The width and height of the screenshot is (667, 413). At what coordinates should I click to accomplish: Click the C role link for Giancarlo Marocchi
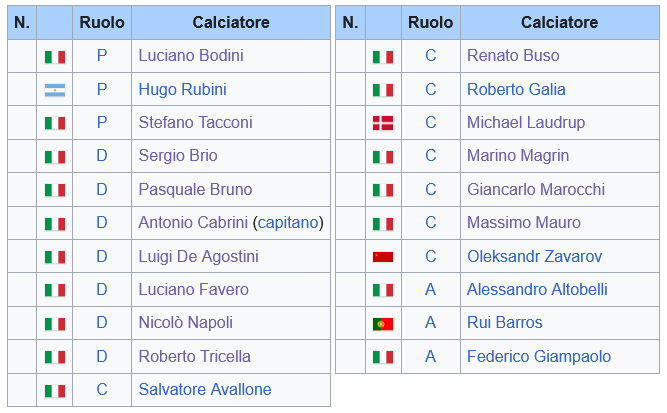point(431,190)
